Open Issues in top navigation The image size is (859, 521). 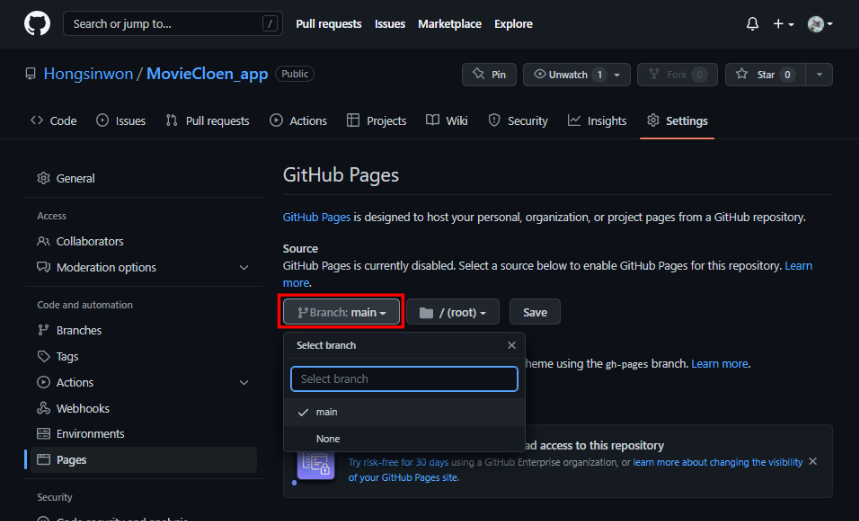390,24
